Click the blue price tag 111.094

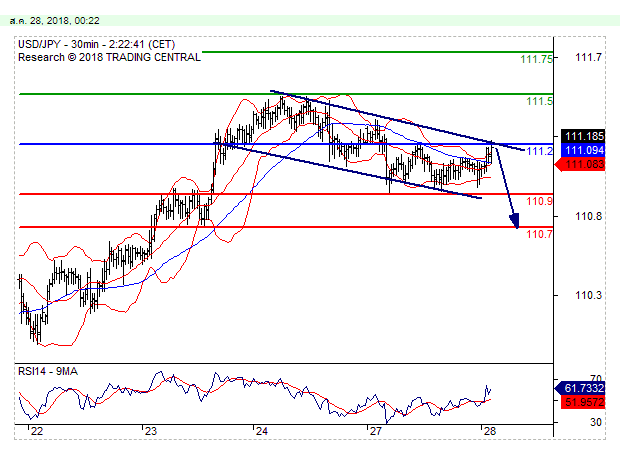pyautogui.click(x=584, y=150)
